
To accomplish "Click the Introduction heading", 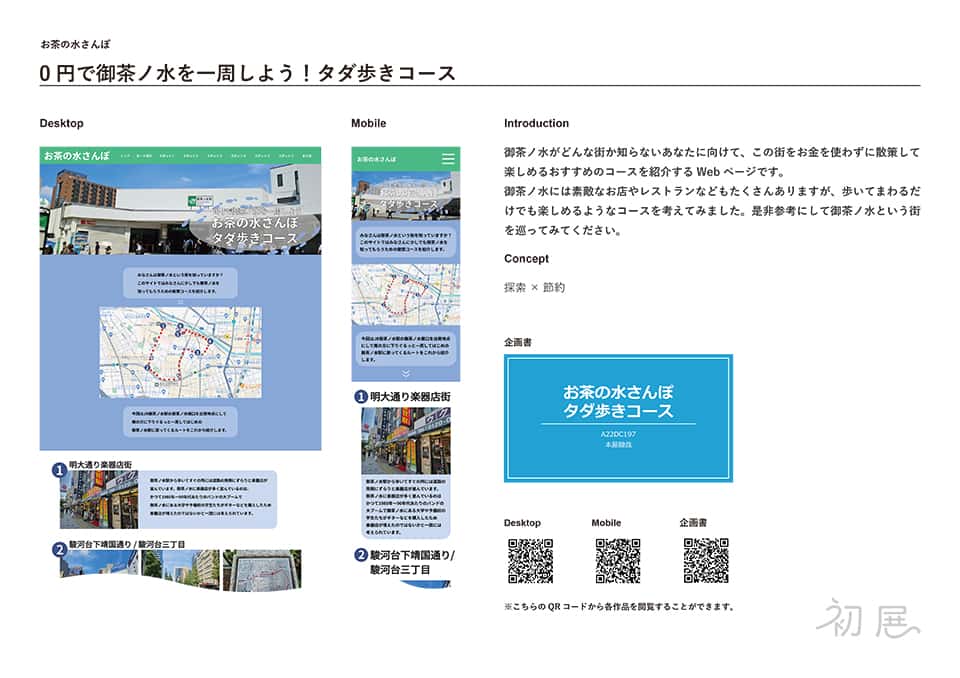I will click(536, 123).
